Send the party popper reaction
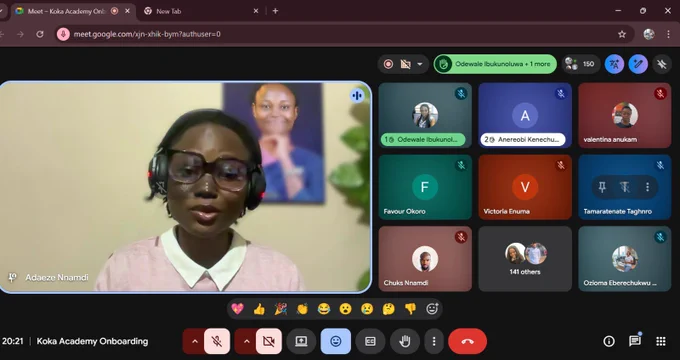The width and height of the screenshot is (680, 360). click(x=281, y=309)
